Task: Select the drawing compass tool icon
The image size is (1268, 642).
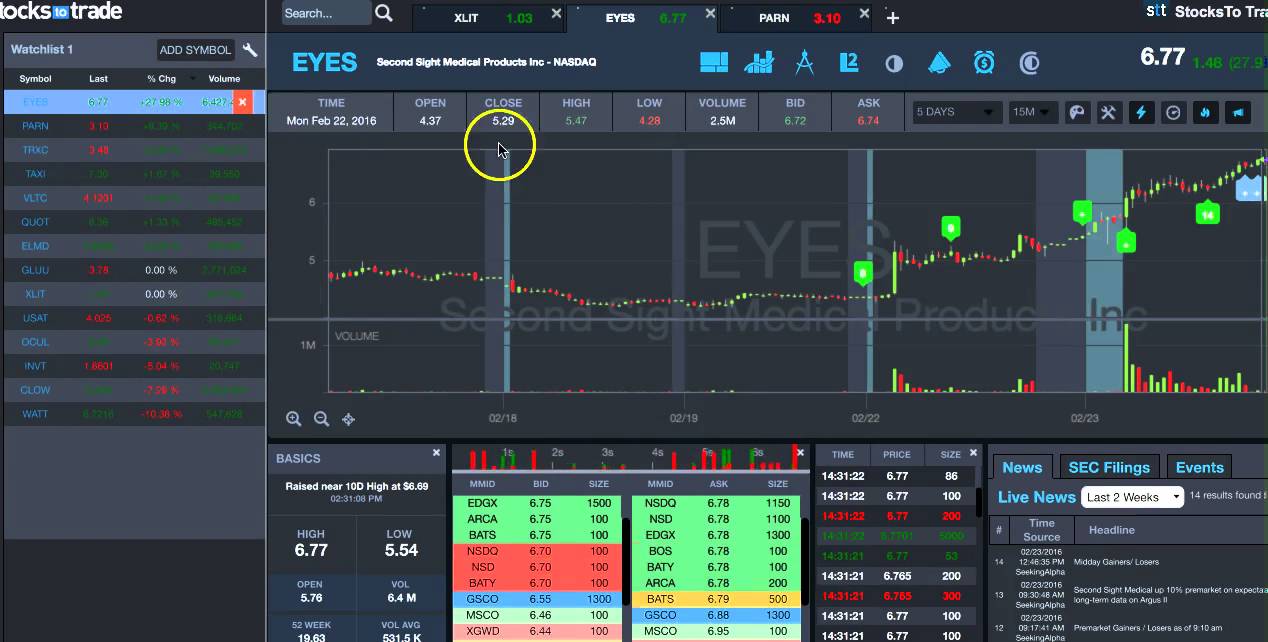Action: pyautogui.click(x=804, y=62)
